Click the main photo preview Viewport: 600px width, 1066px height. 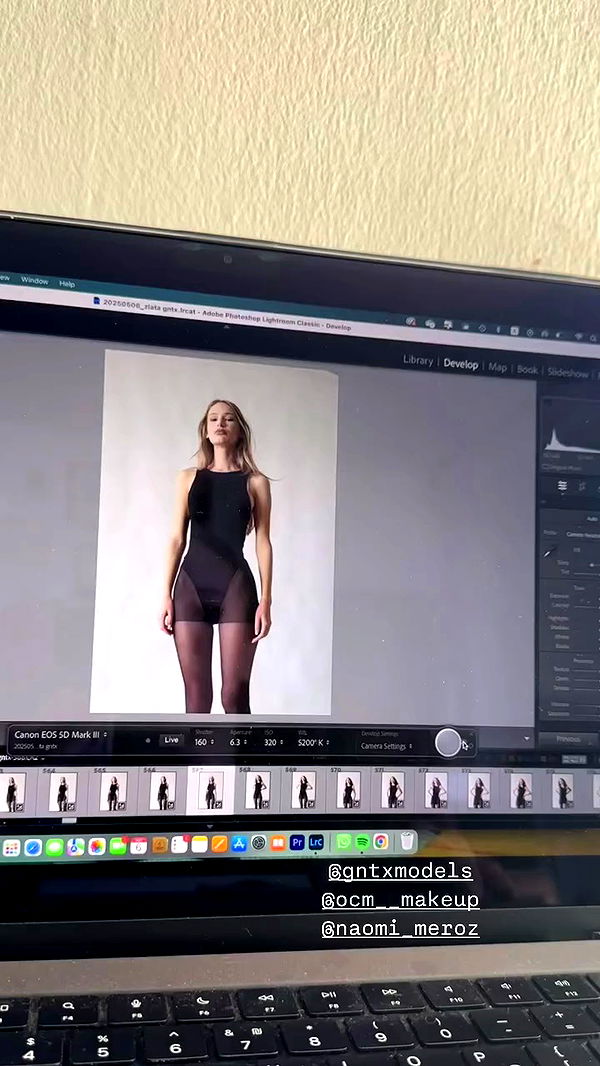pos(215,532)
